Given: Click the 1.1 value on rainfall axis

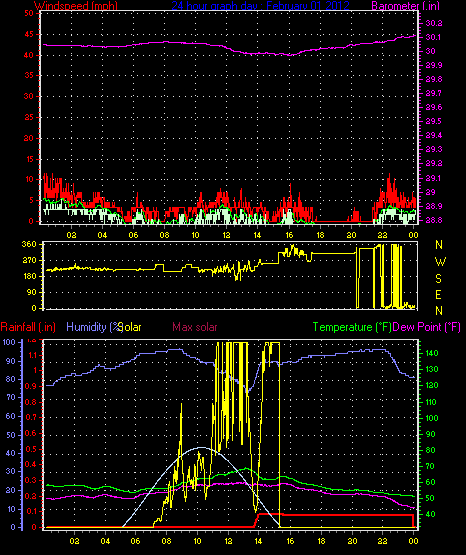Looking at the screenshot, I should pyautogui.click(x=31, y=355).
